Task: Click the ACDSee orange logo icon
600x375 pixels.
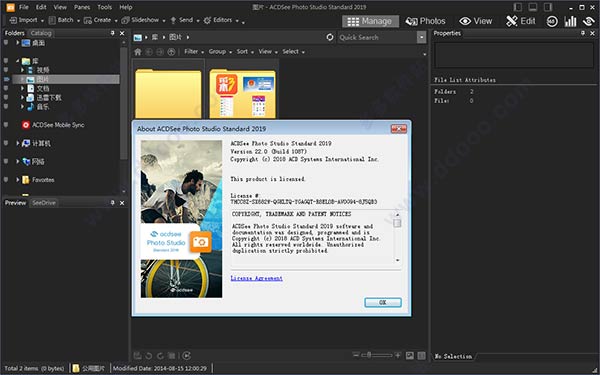Action: 10,7
